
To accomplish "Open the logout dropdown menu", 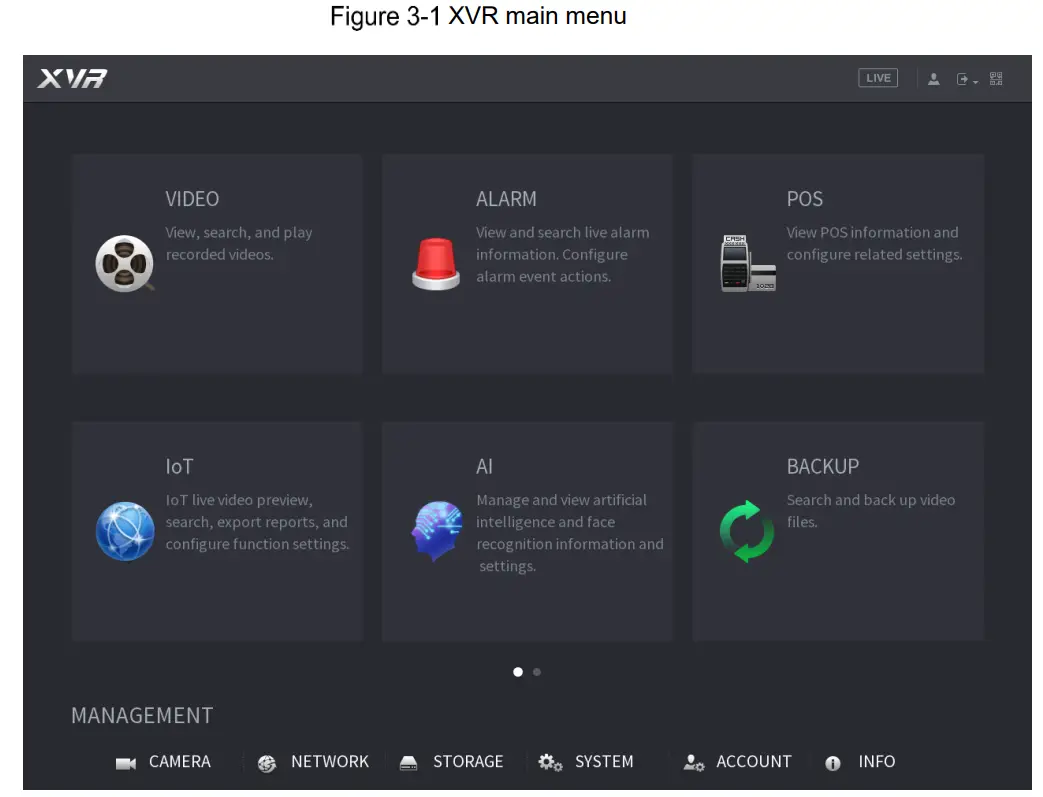I will point(967,80).
